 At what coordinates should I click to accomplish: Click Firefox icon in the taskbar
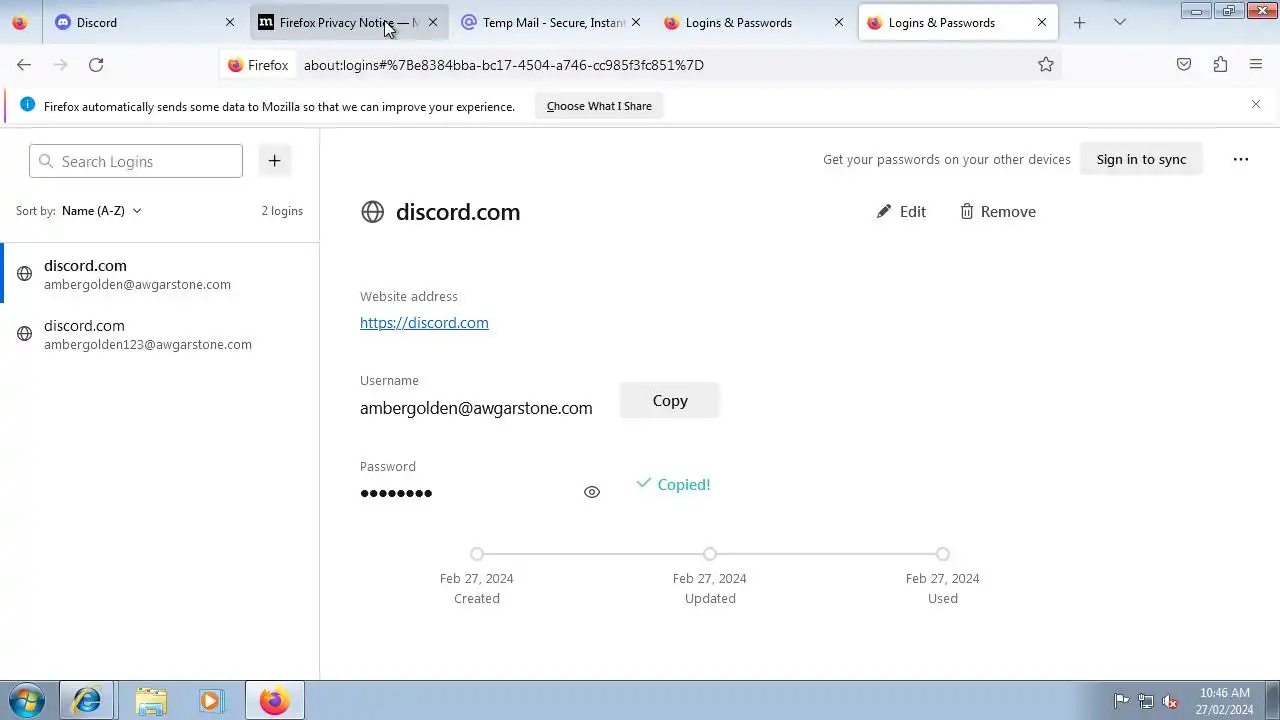tap(274, 700)
